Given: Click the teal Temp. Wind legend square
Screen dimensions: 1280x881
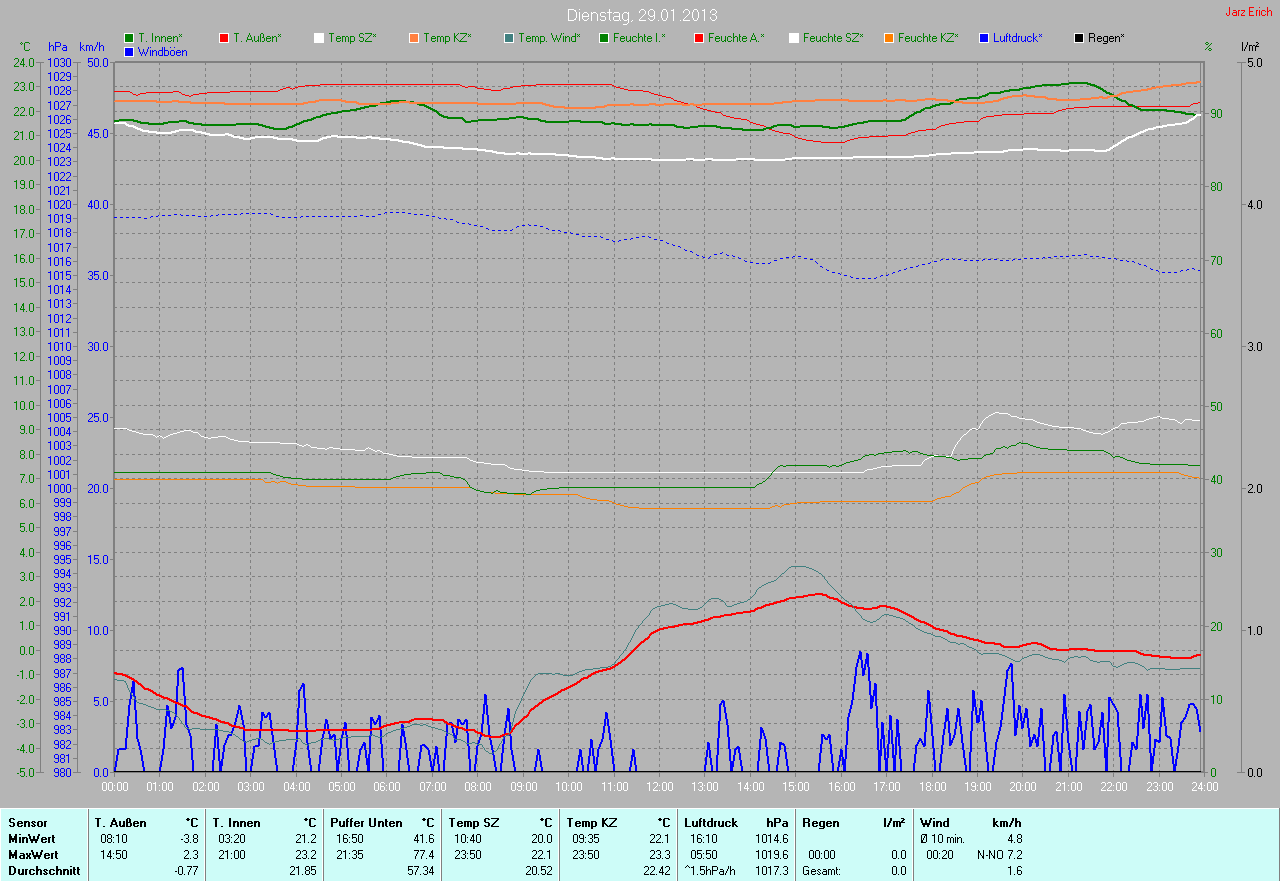Looking at the screenshot, I should pyautogui.click(x=509, y=38).
